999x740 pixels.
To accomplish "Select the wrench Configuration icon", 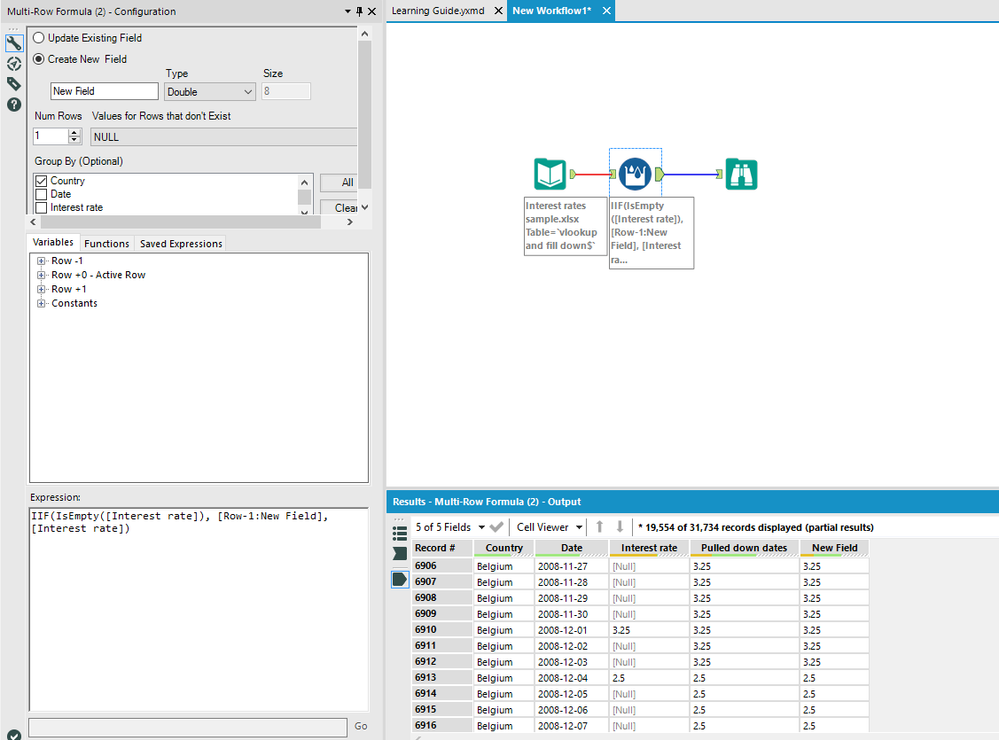I will click(14, 43).
